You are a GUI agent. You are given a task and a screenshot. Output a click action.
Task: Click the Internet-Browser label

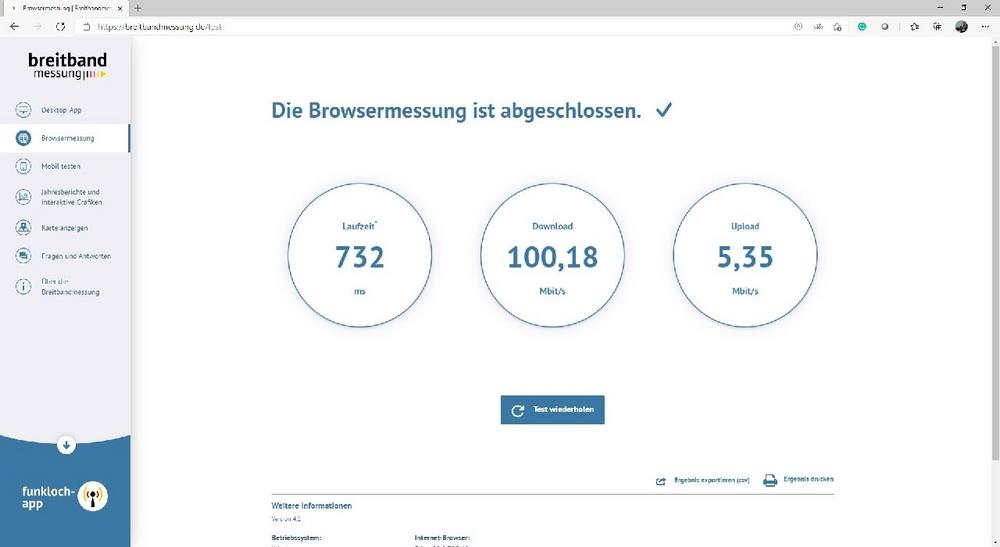442,538
